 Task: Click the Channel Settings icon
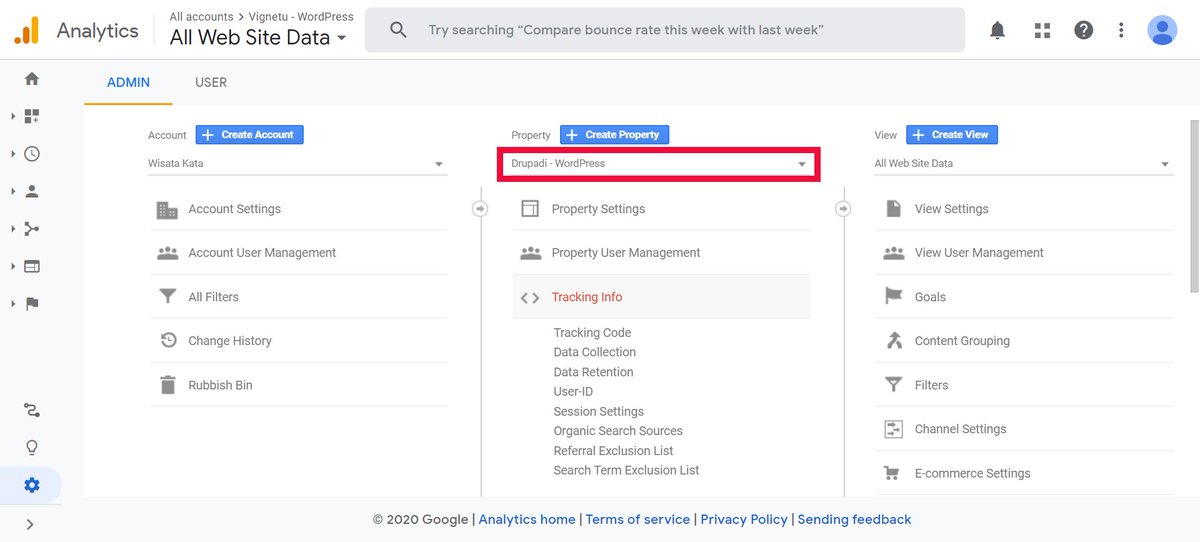click(894, 429)
